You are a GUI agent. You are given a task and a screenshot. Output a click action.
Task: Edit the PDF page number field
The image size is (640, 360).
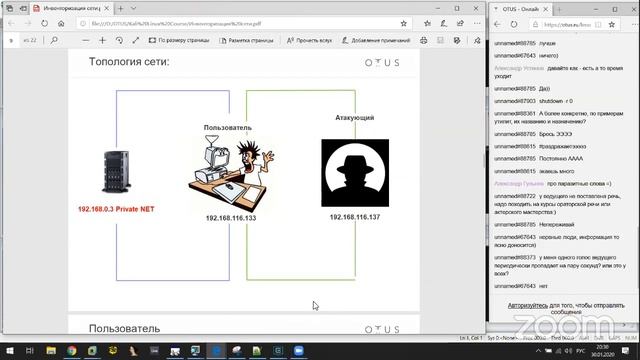pos(11,40)
